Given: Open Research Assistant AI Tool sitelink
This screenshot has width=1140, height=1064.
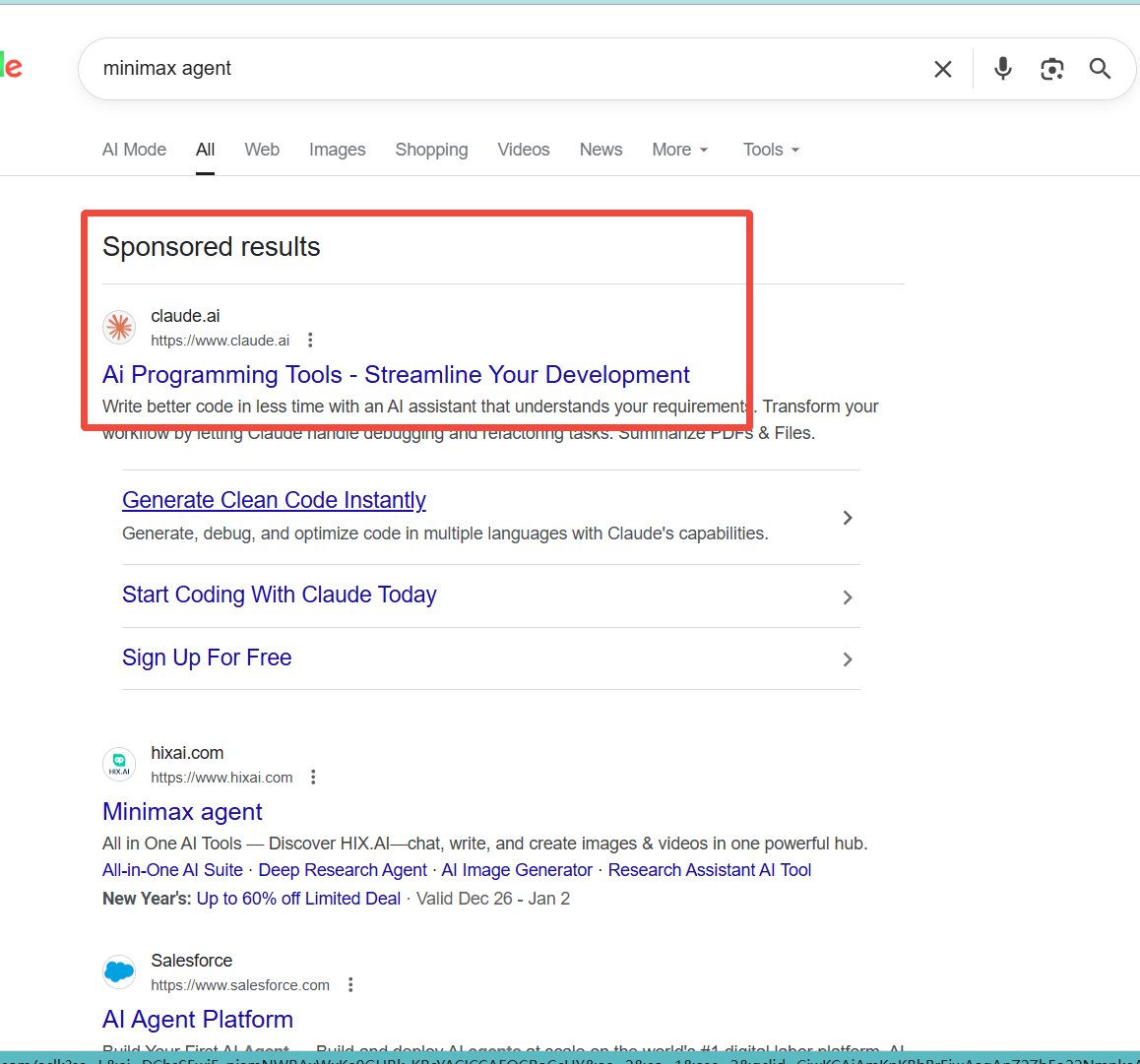Looking at the screenshot, I should coord(710,871).
